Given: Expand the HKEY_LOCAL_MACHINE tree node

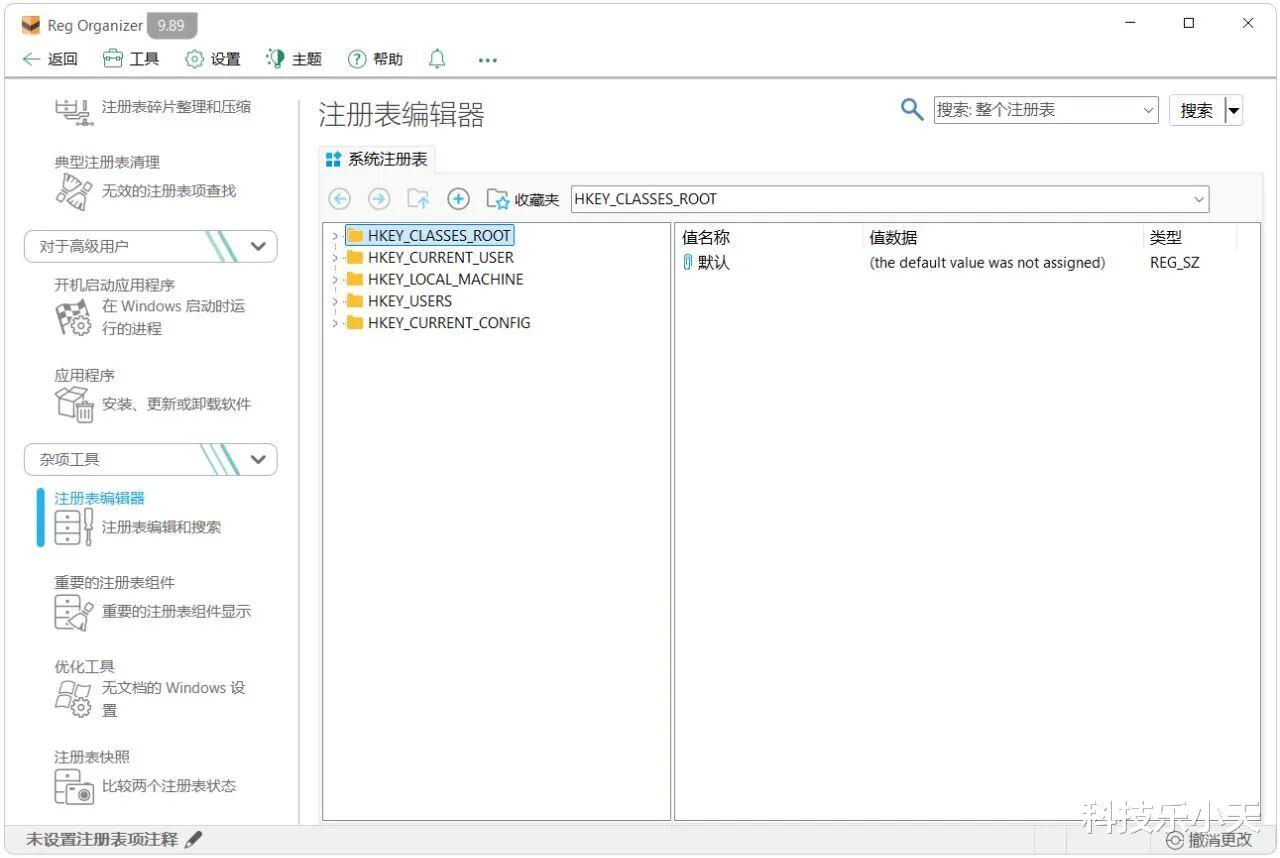Looking at the screenshot, I should coord(334,280).
